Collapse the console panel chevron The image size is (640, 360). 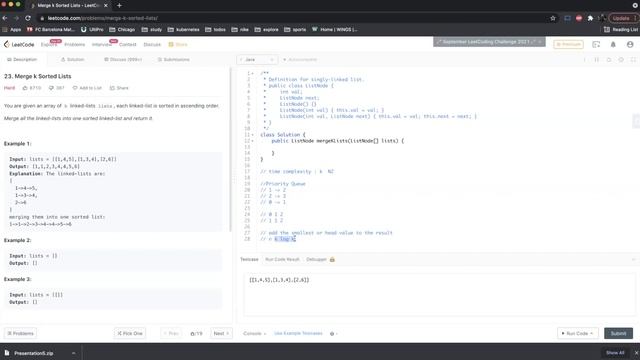tap(633, 260)
